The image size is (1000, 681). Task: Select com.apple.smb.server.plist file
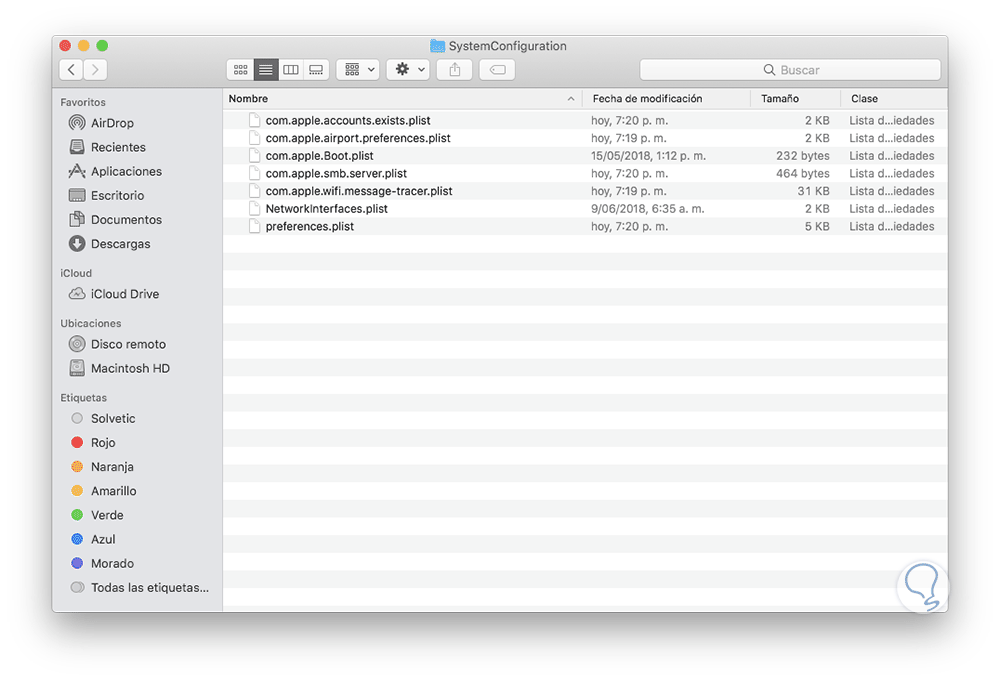click(x=585, y=173)
